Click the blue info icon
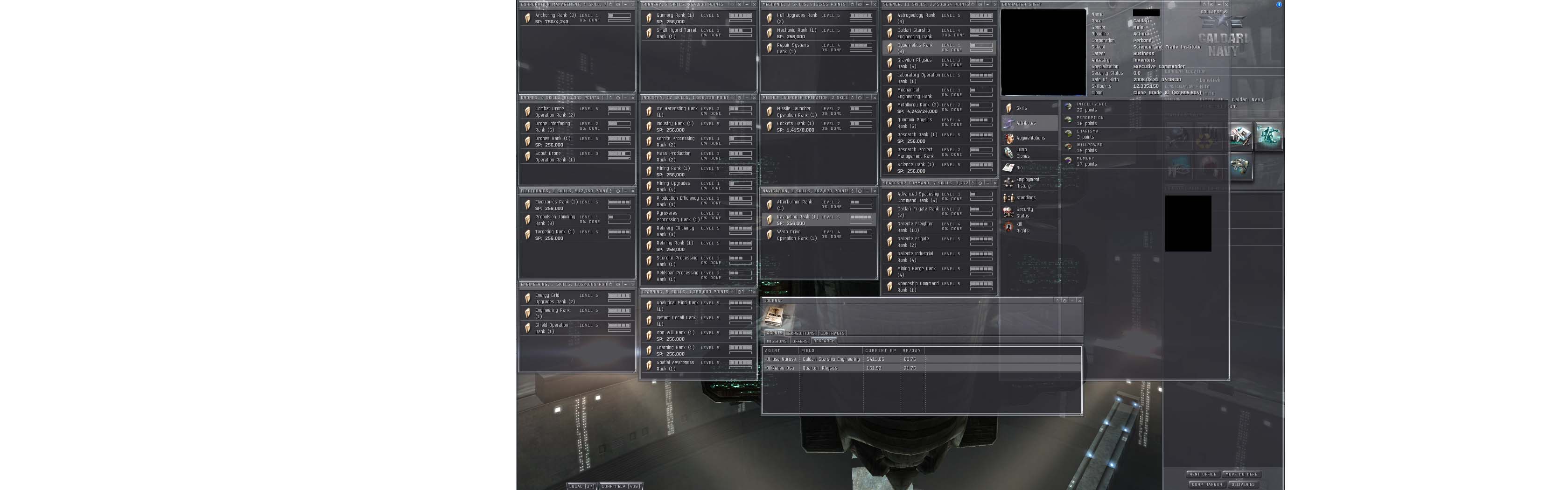 point(1279,4)
